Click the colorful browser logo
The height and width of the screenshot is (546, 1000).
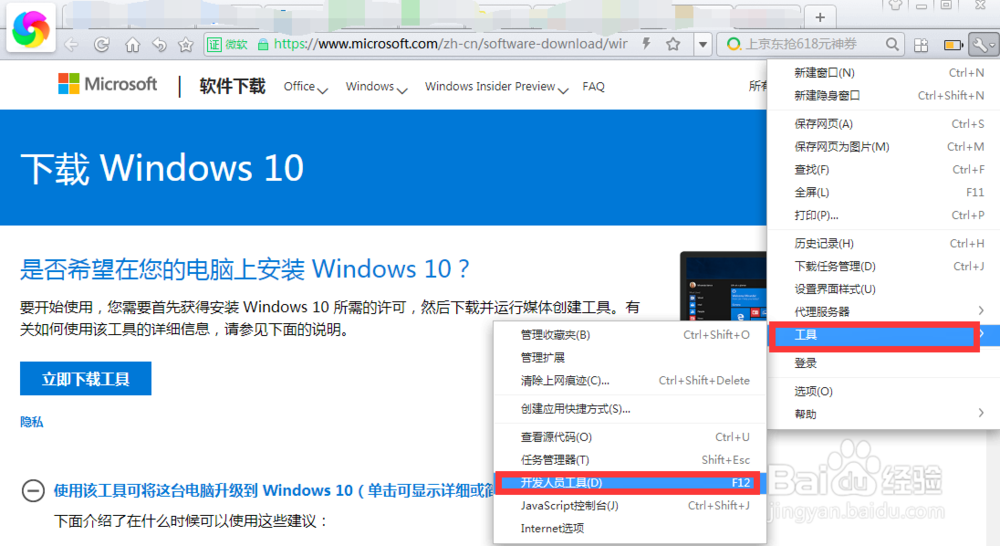[31, 29]
